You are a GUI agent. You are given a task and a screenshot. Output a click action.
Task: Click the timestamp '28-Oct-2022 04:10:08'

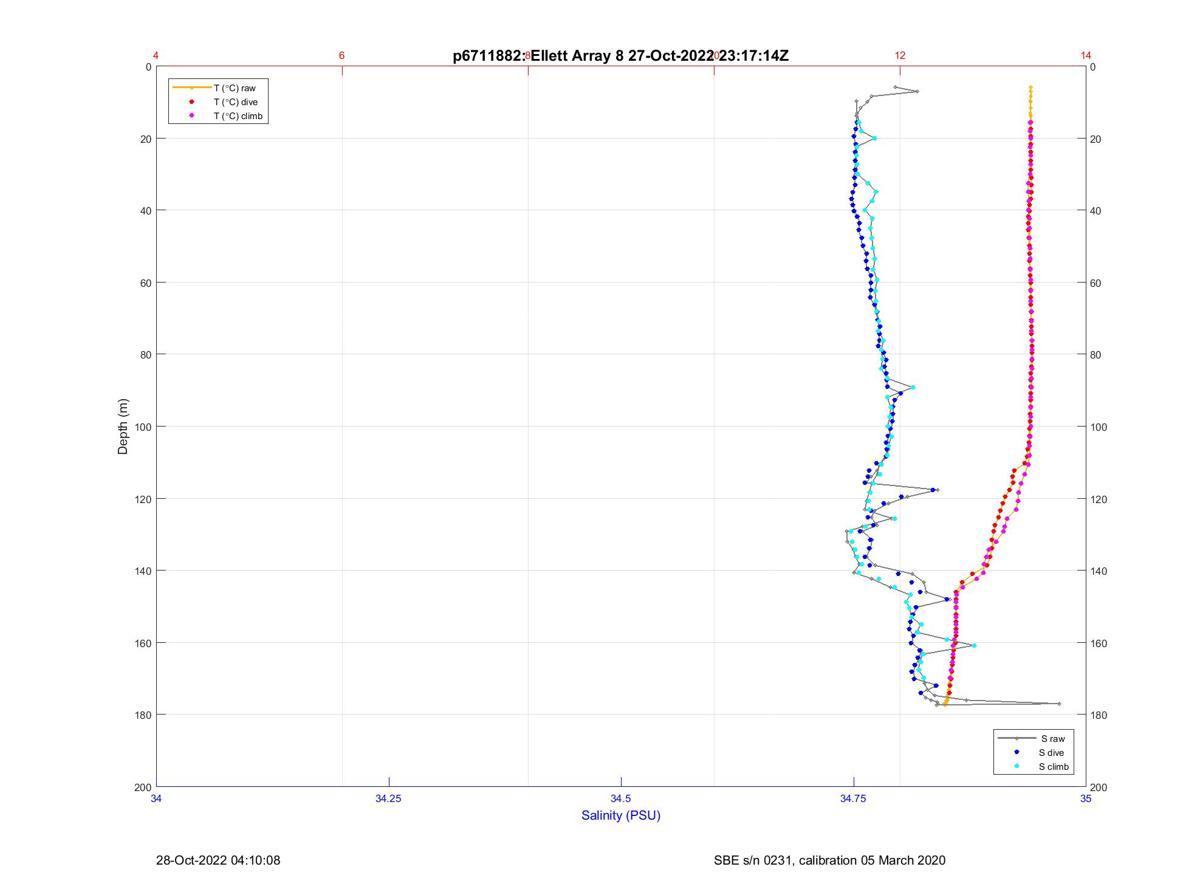pos(218,860)
